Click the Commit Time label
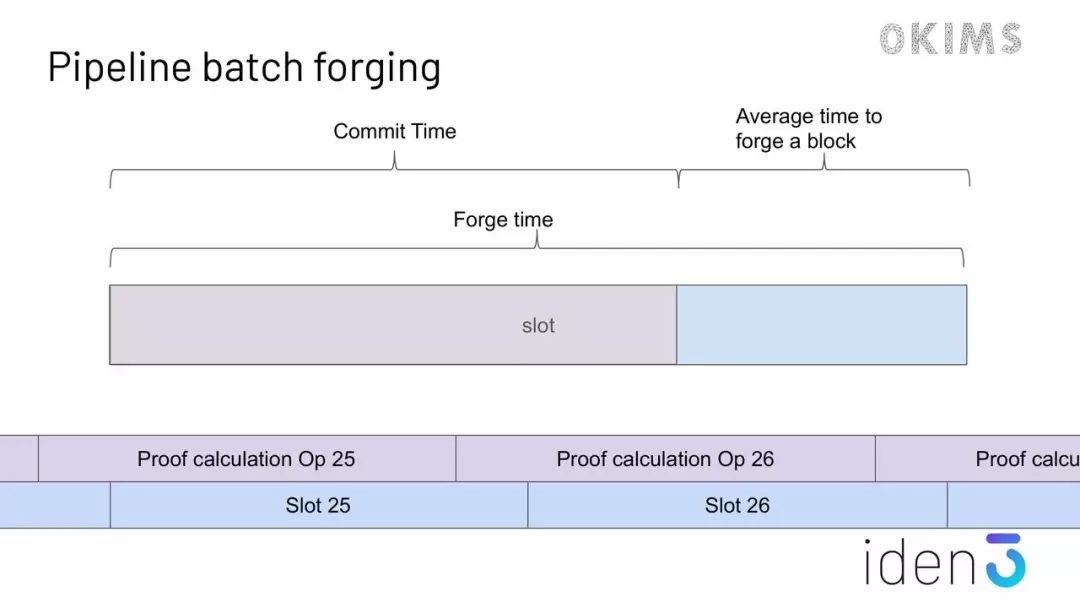Image resolution: width=1080 pixels, height=608 pixels. pos(395,131)
